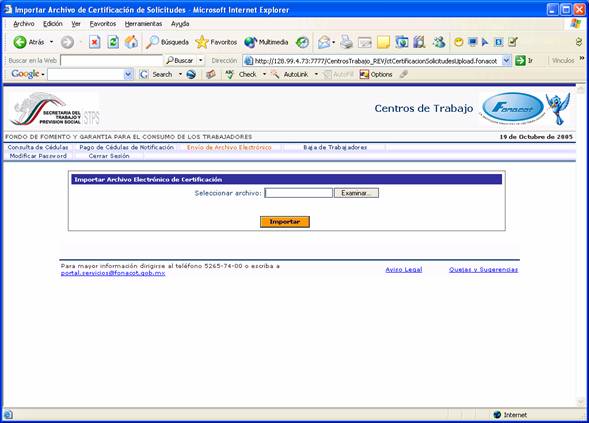589x423 pixels.
Task: Click the printer icon in toolbar
Action: [346, 42]
